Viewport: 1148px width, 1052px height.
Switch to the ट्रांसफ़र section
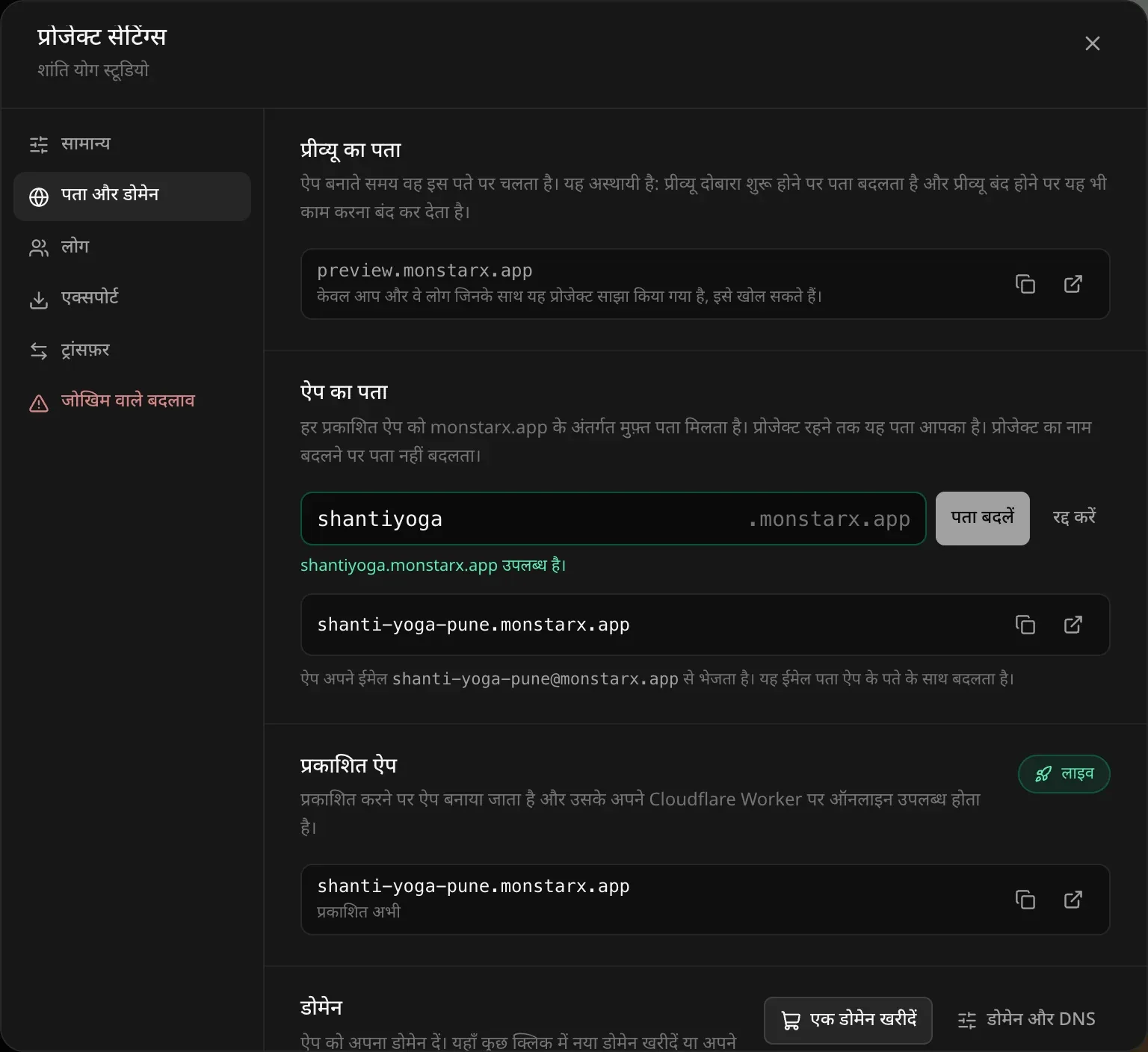pyautogui.click(x=132, y=350)
